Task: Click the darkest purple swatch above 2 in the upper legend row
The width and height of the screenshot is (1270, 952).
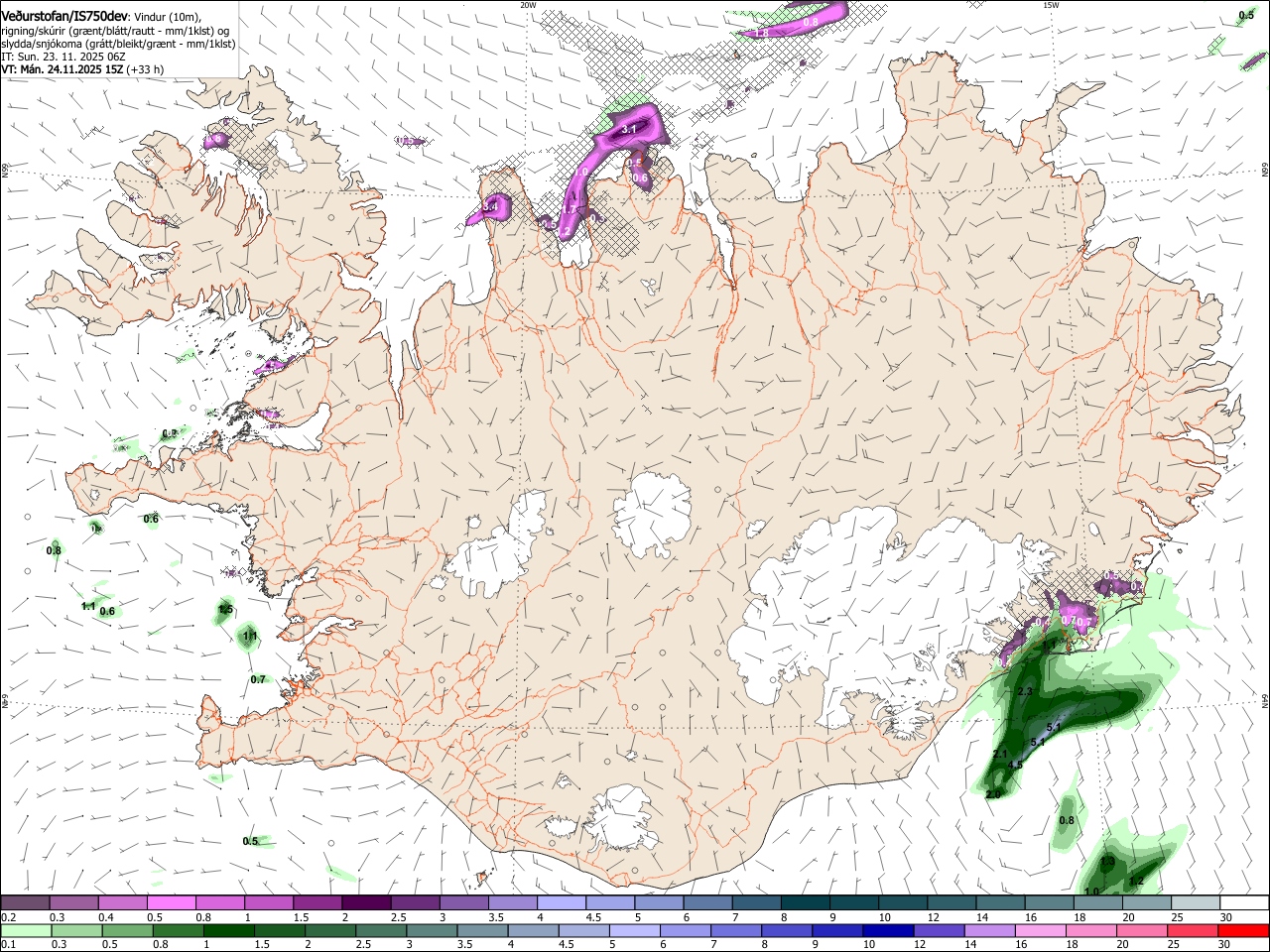Action: pos(365,902)
